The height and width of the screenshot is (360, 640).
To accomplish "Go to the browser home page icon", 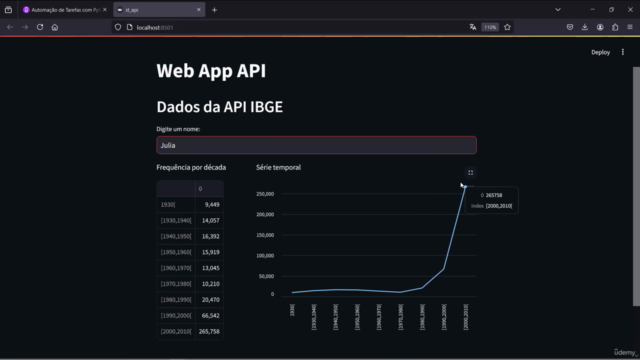I will (55, 27).
